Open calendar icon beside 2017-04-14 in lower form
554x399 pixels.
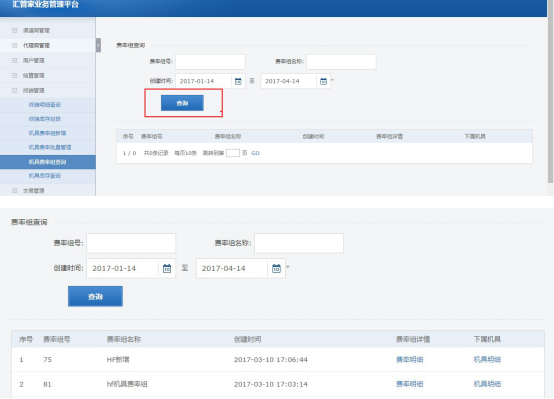[276, 269]
